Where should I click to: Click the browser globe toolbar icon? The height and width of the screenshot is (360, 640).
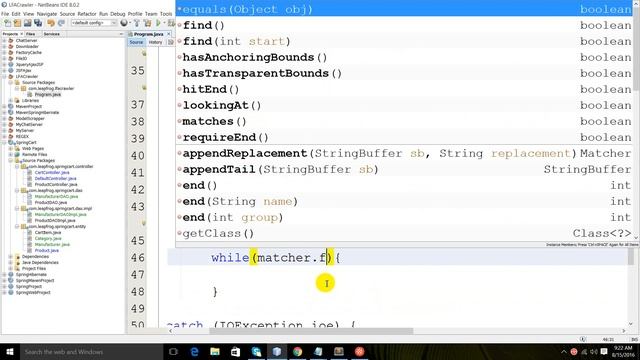coord(124,23)
